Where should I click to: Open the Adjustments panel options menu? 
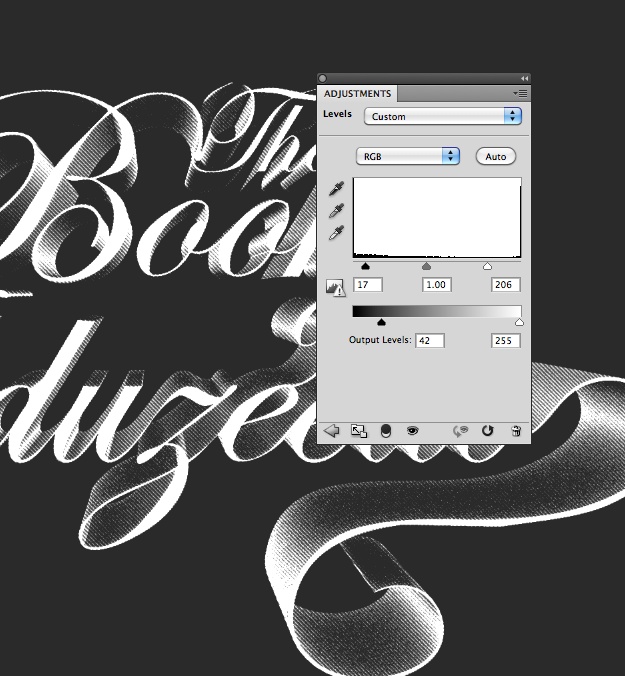[520, 93]
